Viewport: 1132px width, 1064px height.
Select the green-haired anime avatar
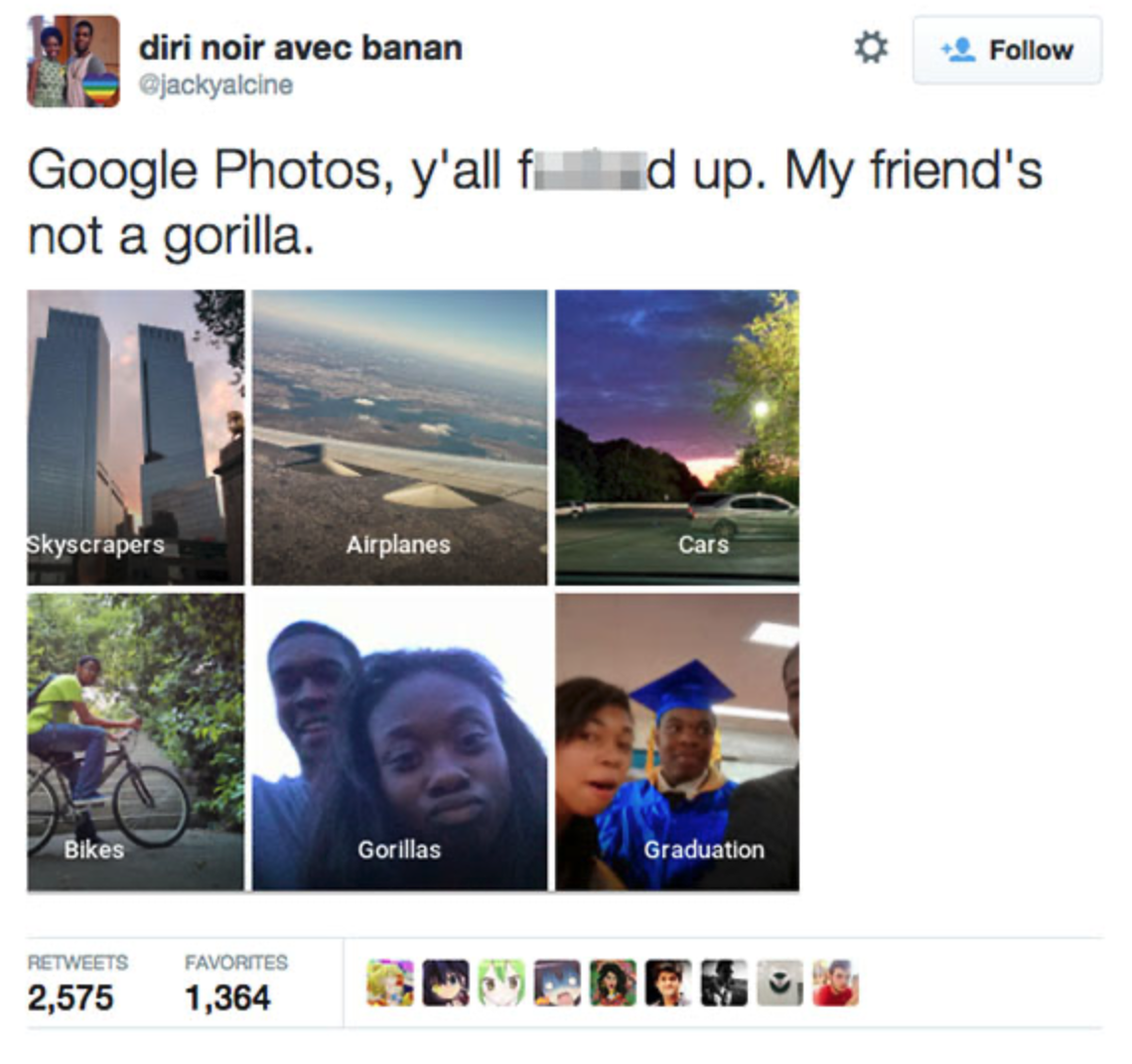[501, 983]
